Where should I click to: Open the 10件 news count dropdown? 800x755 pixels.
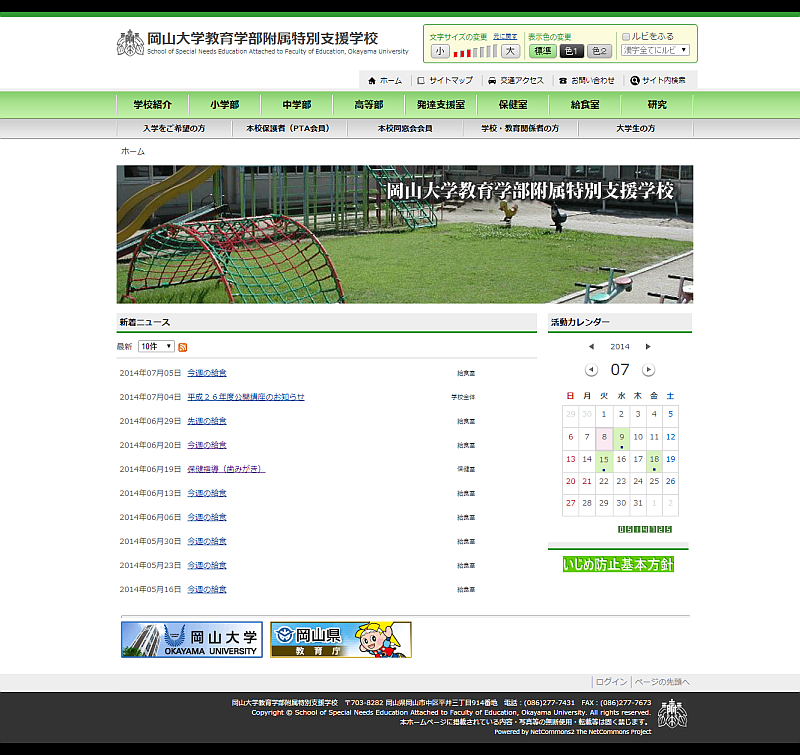(x=156, y=346)
